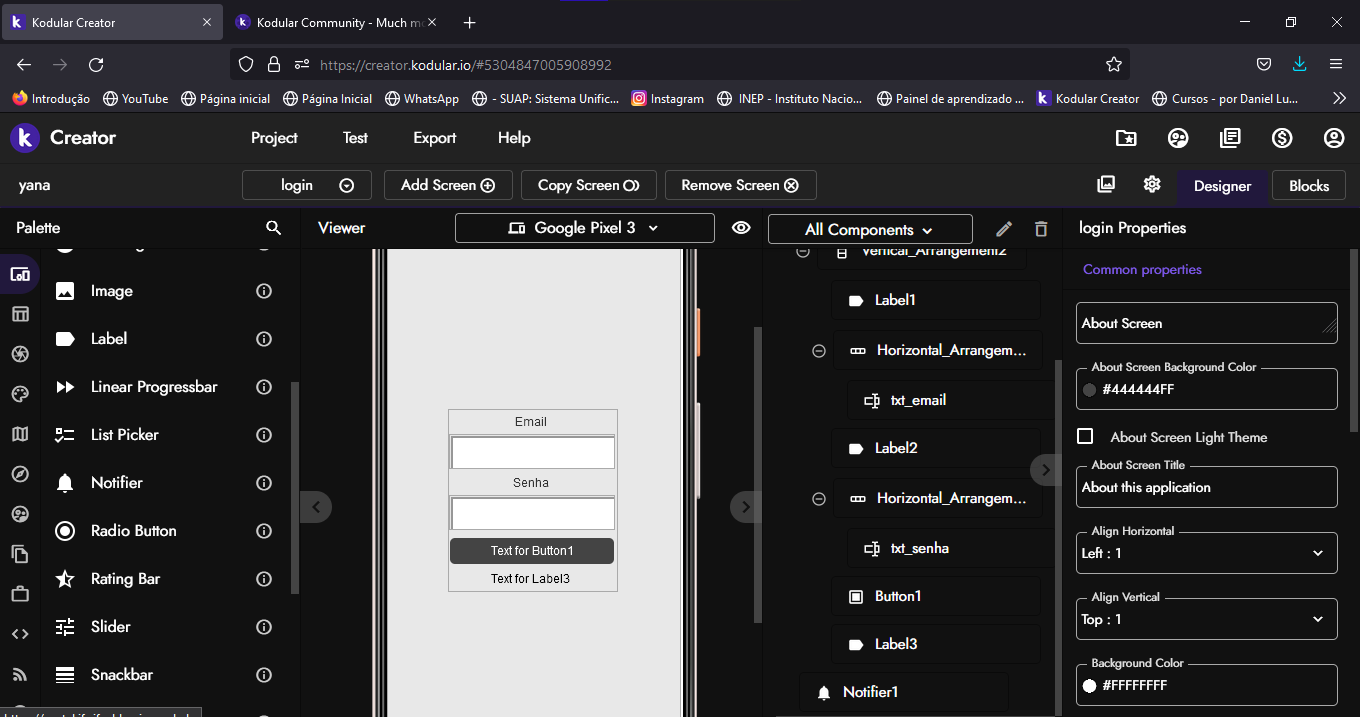Open the account profile icon
This screenshot has height=717, width=1360.
point(1334,138)
